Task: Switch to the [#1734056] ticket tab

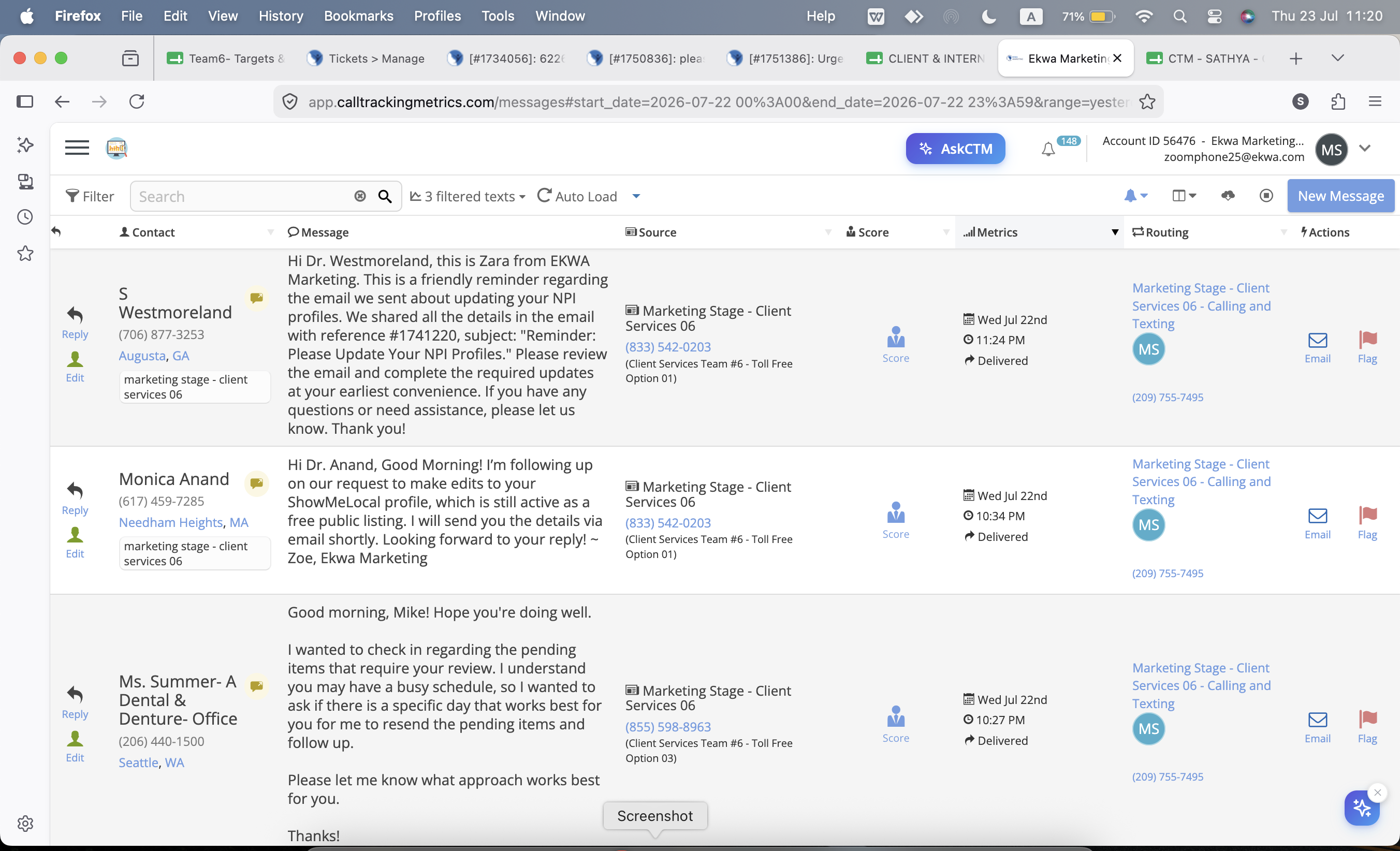Action: click(x=506, y=58)
